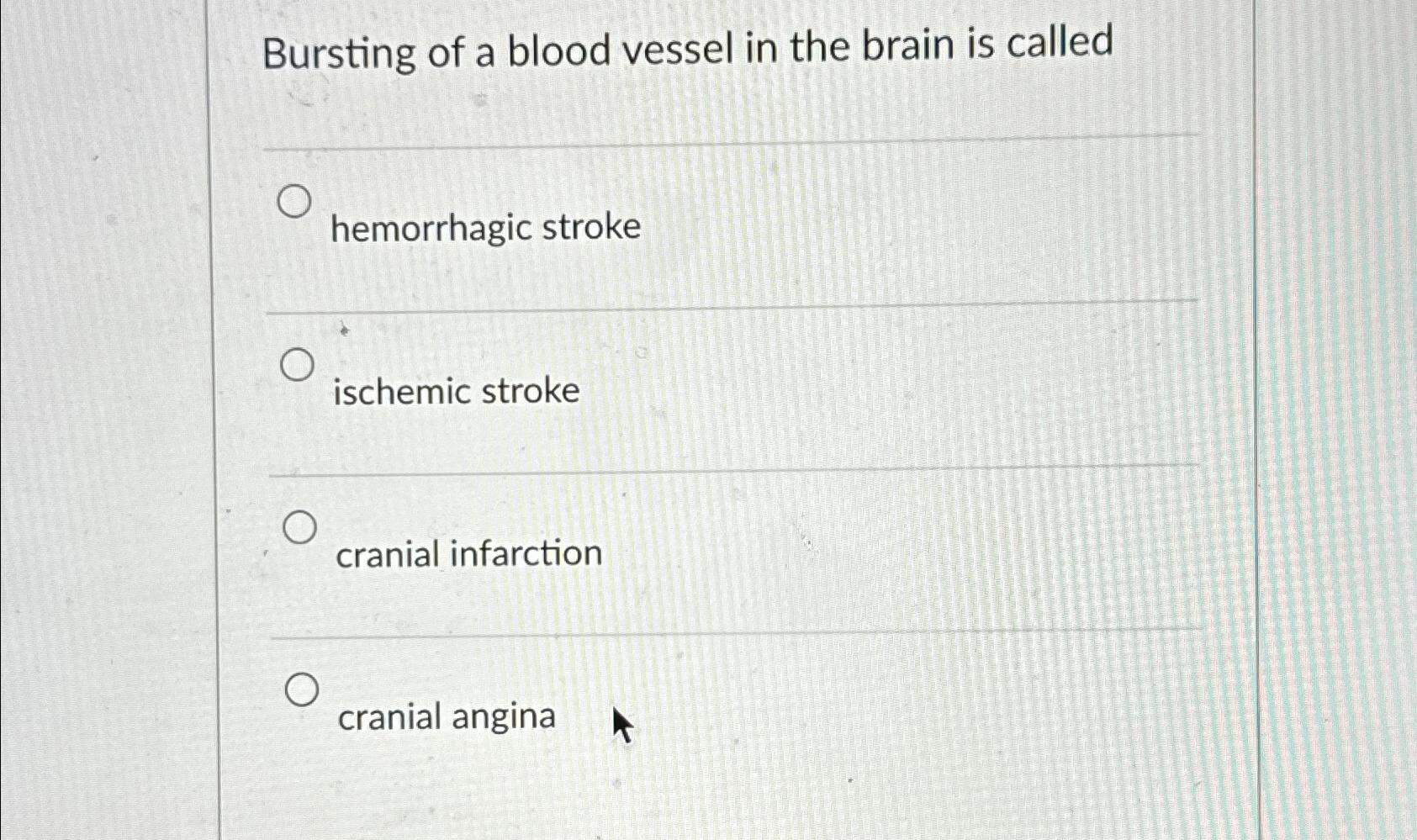Click the answer text 'hemorrhagic stroke'
Viewport: 1417px width, 840px height.
[x=486, y=226]
